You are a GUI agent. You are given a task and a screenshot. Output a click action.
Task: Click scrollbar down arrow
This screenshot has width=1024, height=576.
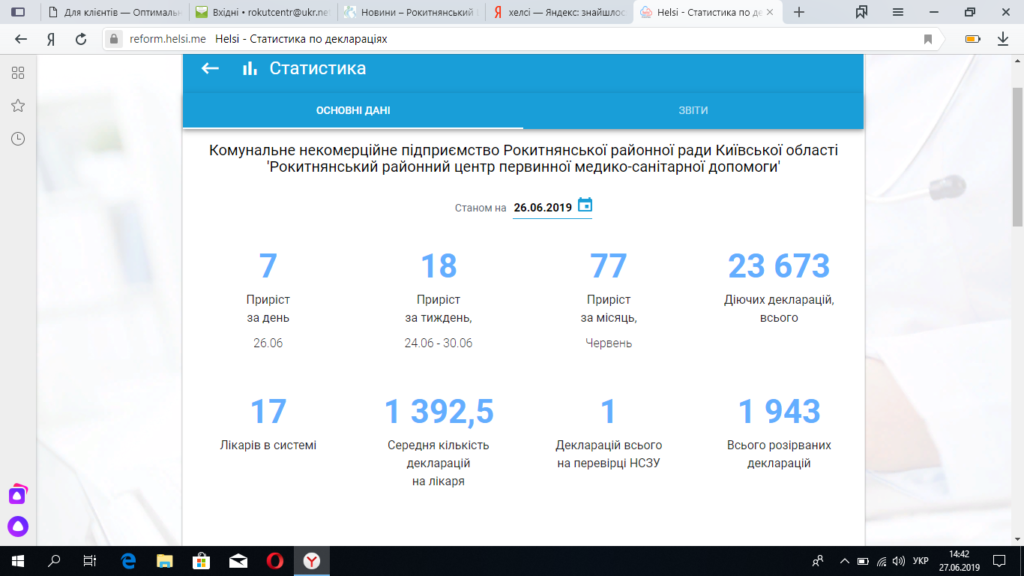point(1017,539)
